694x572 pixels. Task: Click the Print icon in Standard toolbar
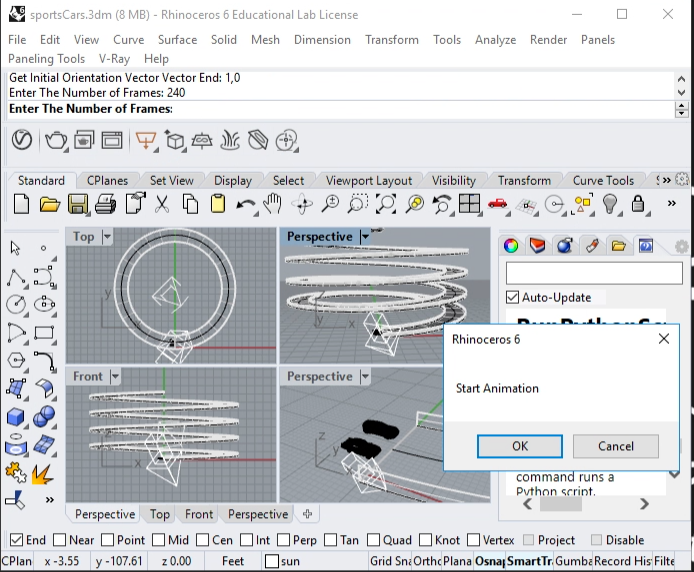click(105, 204)
